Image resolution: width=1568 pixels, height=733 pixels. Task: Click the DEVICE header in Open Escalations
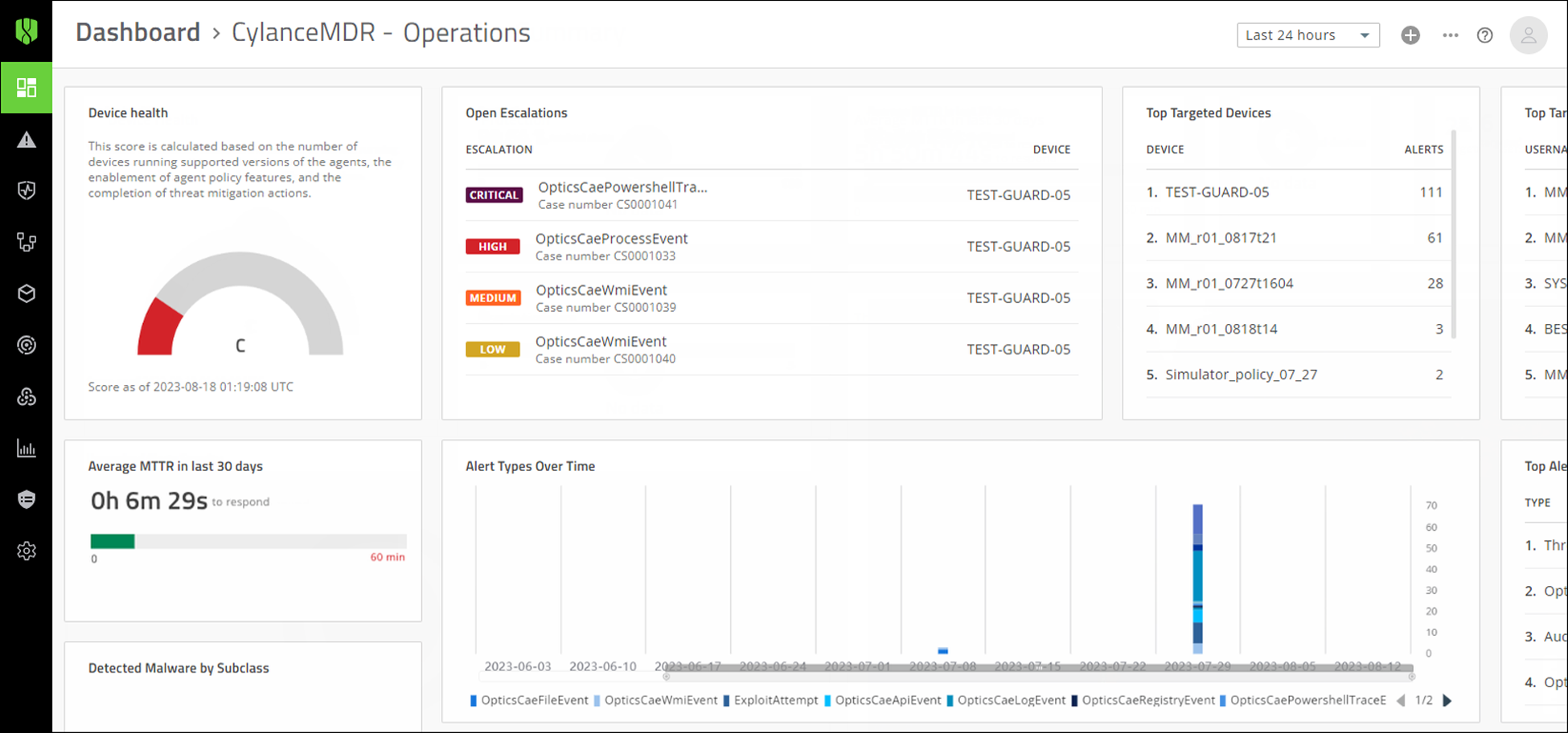coord(1052,149)
